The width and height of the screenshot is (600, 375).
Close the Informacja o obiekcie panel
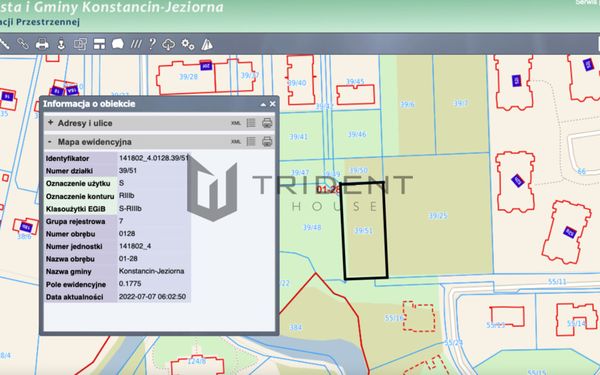[272, 104]
